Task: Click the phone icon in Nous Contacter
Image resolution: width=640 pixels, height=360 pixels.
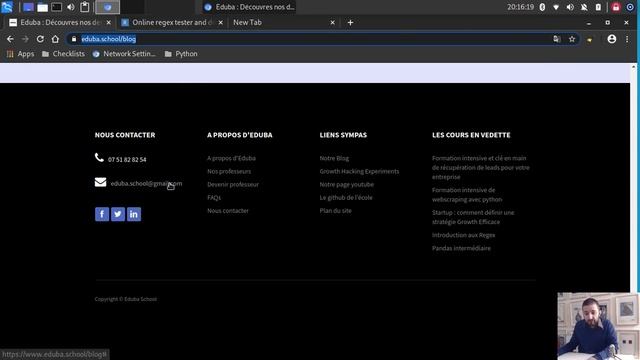Action: pos(99,158)
